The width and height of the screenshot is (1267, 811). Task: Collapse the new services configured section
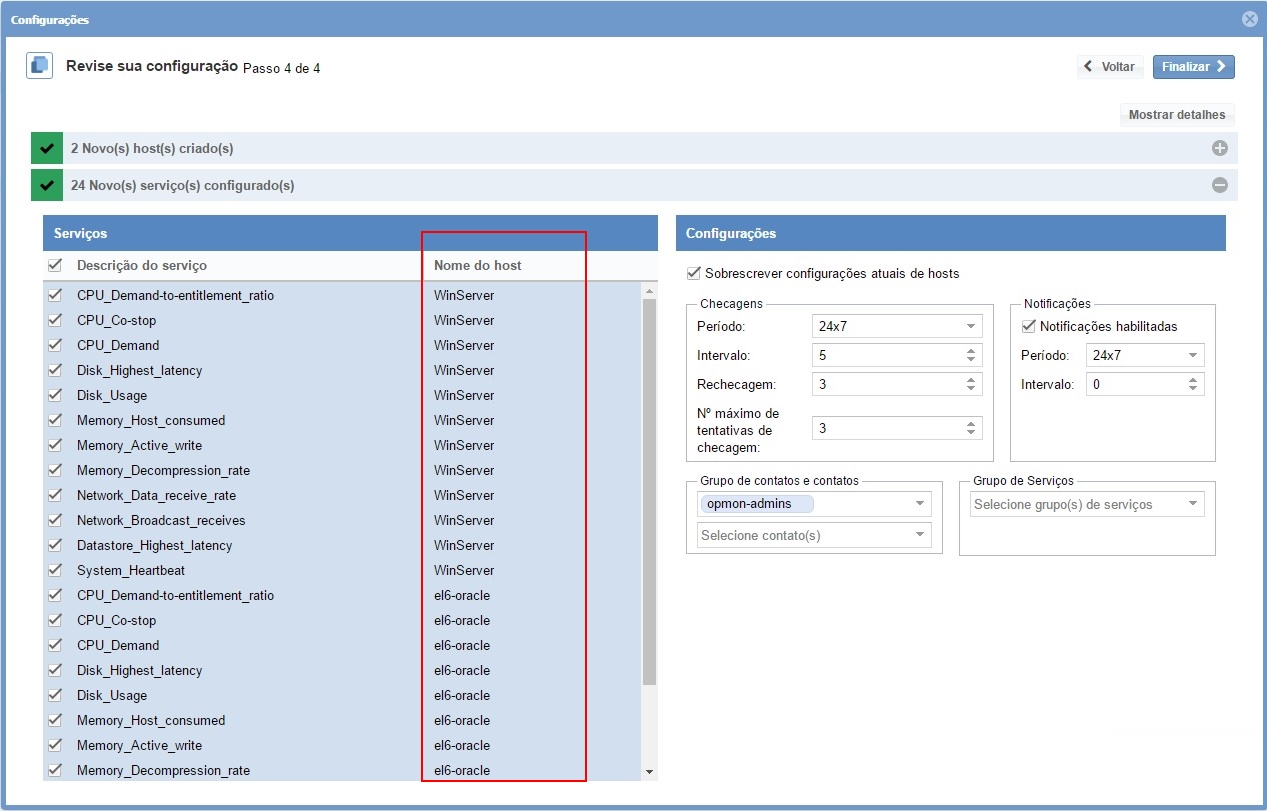coord(1219,185)
